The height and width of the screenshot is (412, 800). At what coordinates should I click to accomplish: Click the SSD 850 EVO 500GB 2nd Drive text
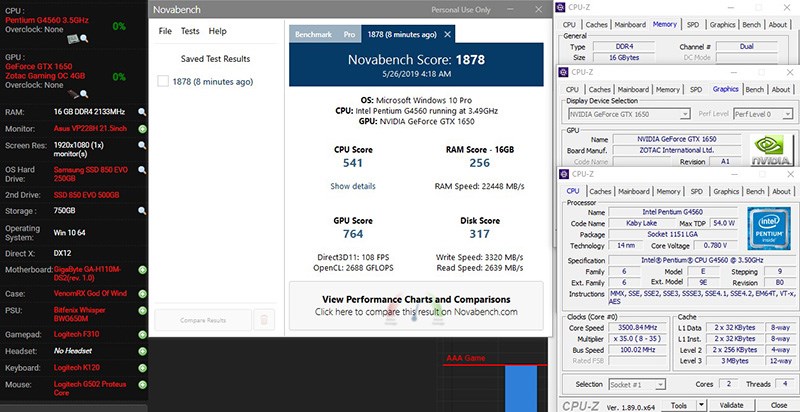click(x=86, y=195)
